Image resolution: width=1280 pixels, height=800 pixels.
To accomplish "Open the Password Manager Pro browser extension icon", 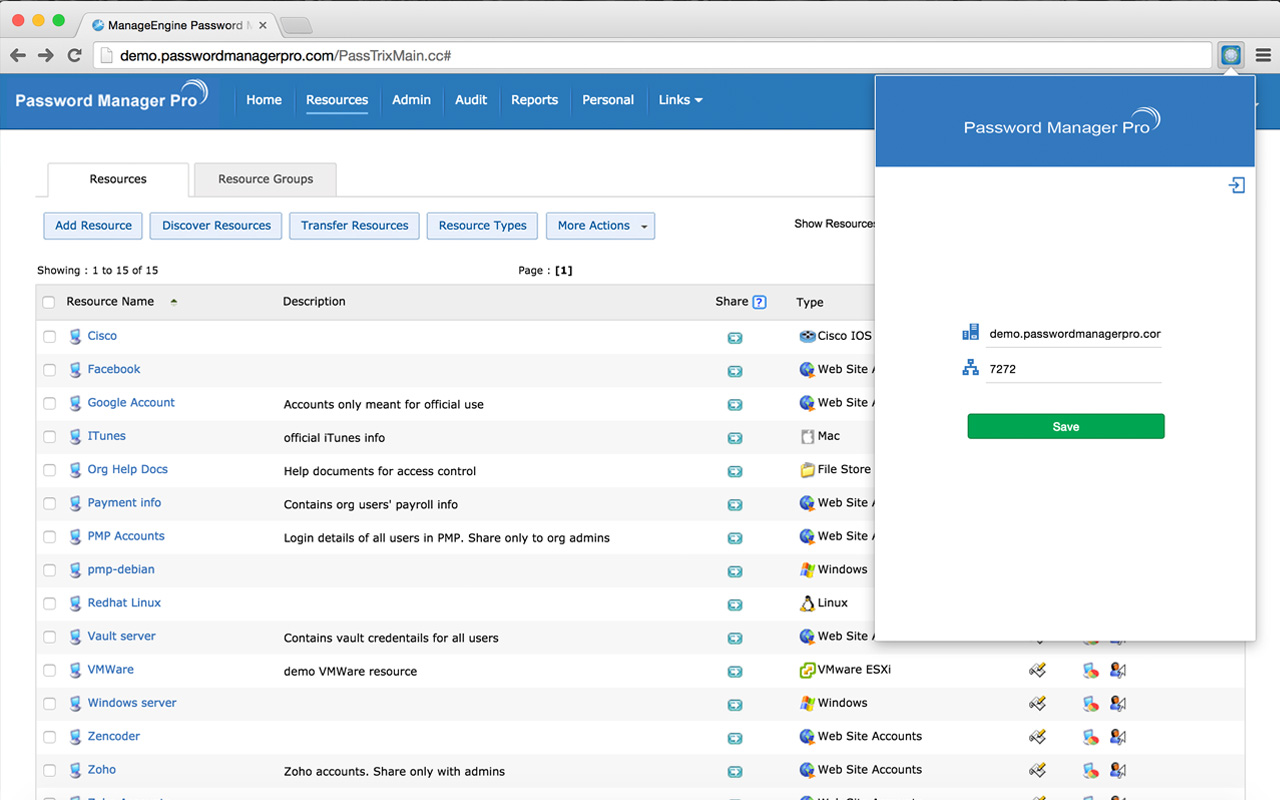I will (1230, 55).
